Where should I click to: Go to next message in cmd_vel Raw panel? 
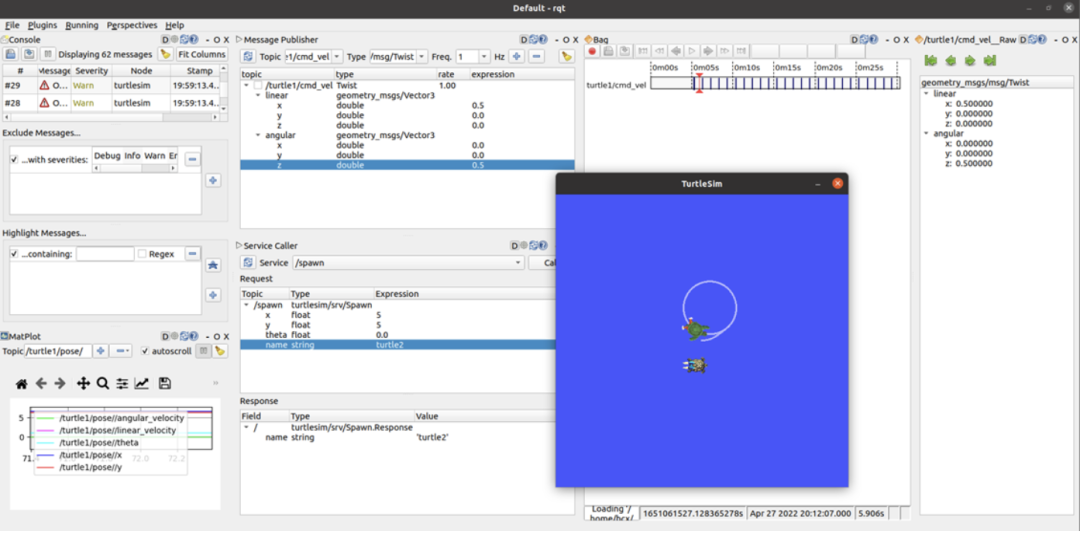tap(970, 61)
